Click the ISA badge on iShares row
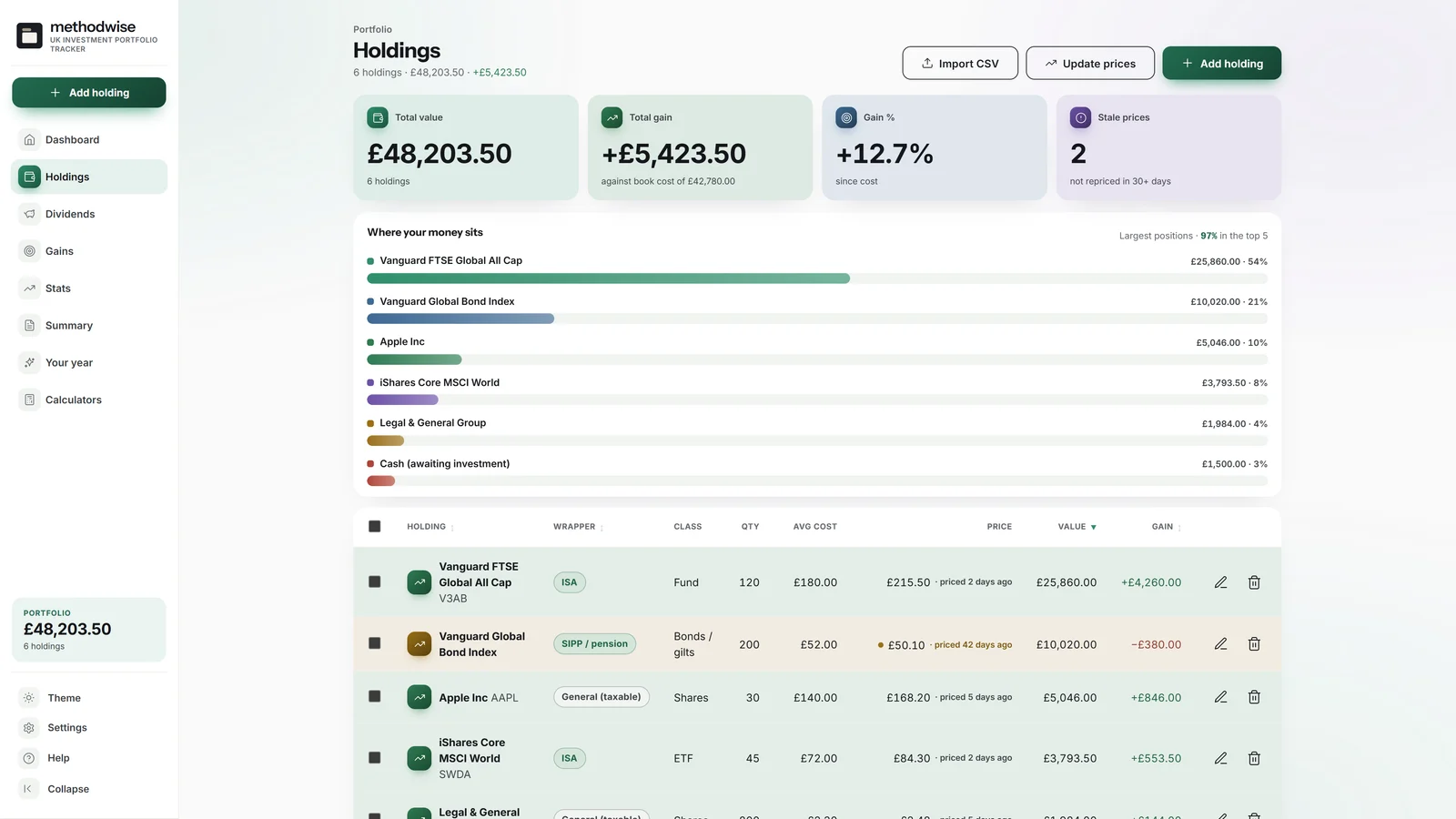 tap(570, 758)
